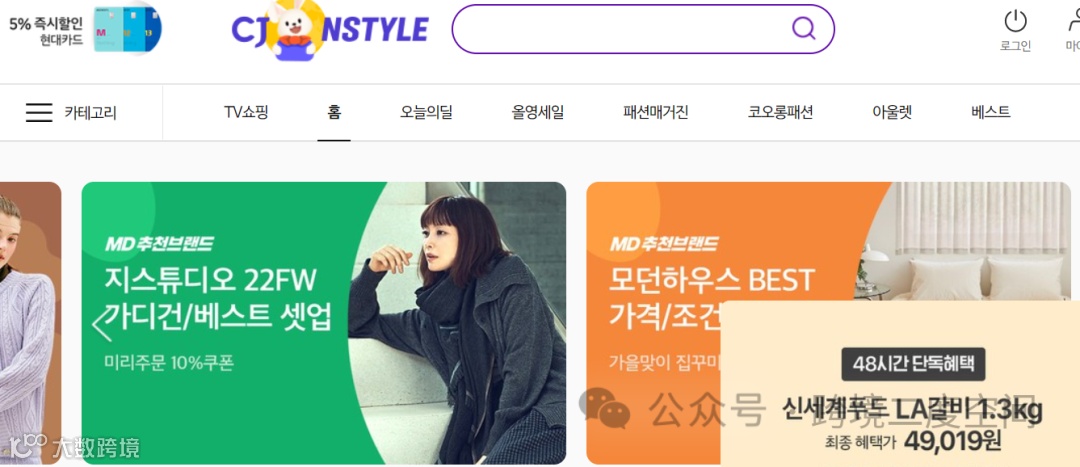
Task: Open 올영세일 menu item
Action: (538, 113)
